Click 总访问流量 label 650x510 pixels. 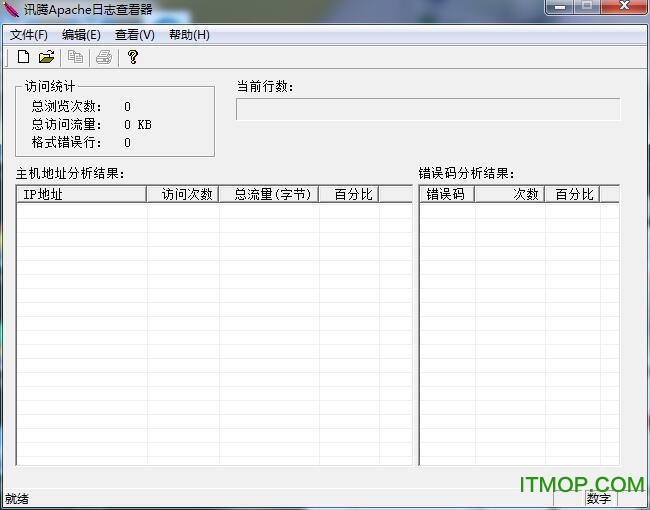click(66, 124)
